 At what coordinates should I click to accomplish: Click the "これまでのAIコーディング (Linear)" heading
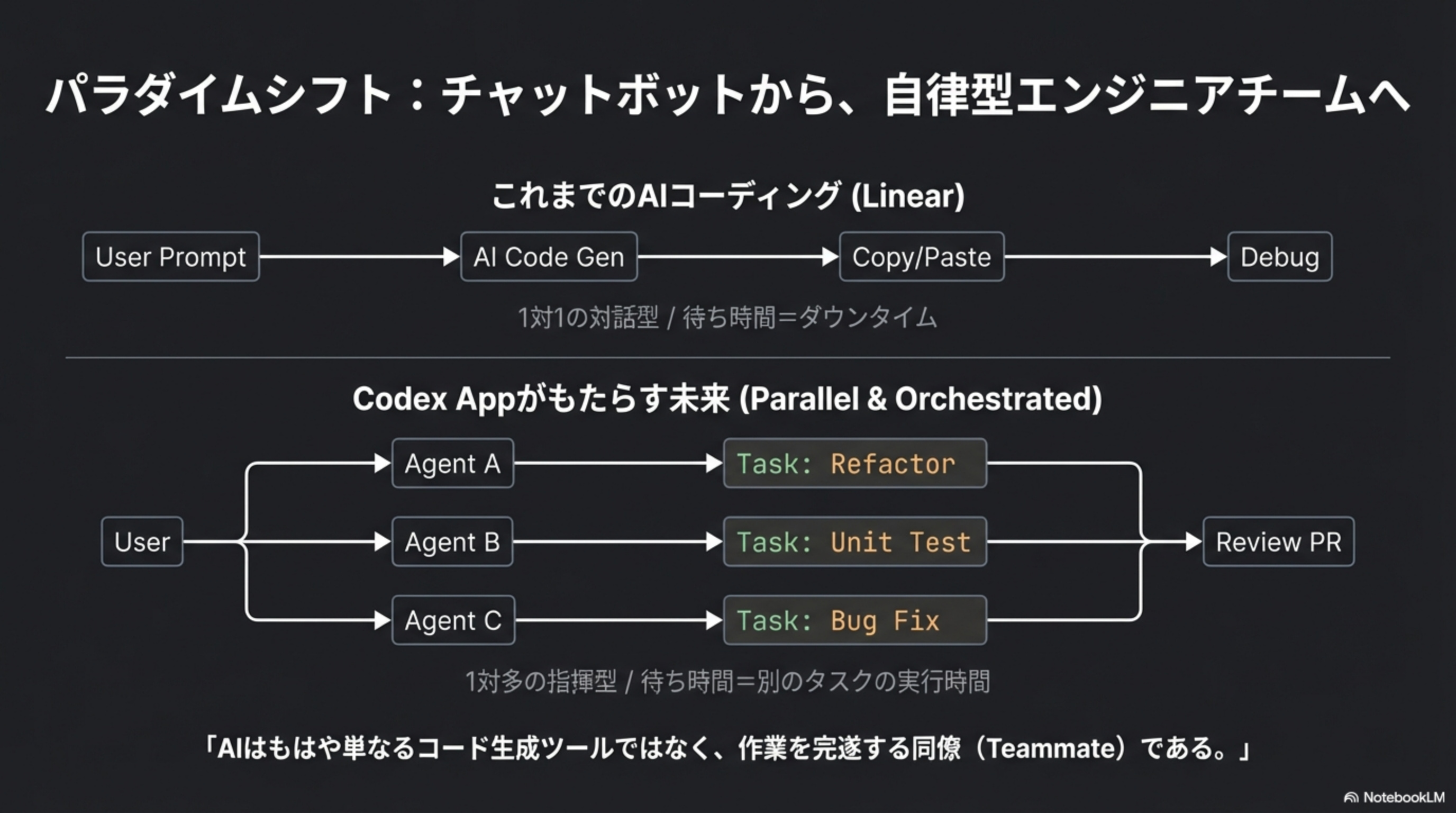pyautogui.click(x=728, y=196)
